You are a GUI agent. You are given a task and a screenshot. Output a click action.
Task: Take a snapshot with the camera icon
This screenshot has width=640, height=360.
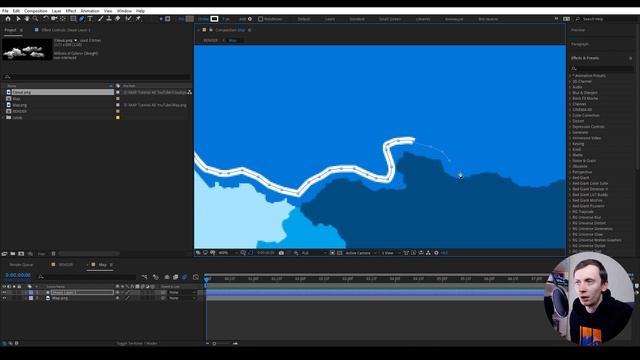pyautogui.click(x=281, y=253)
